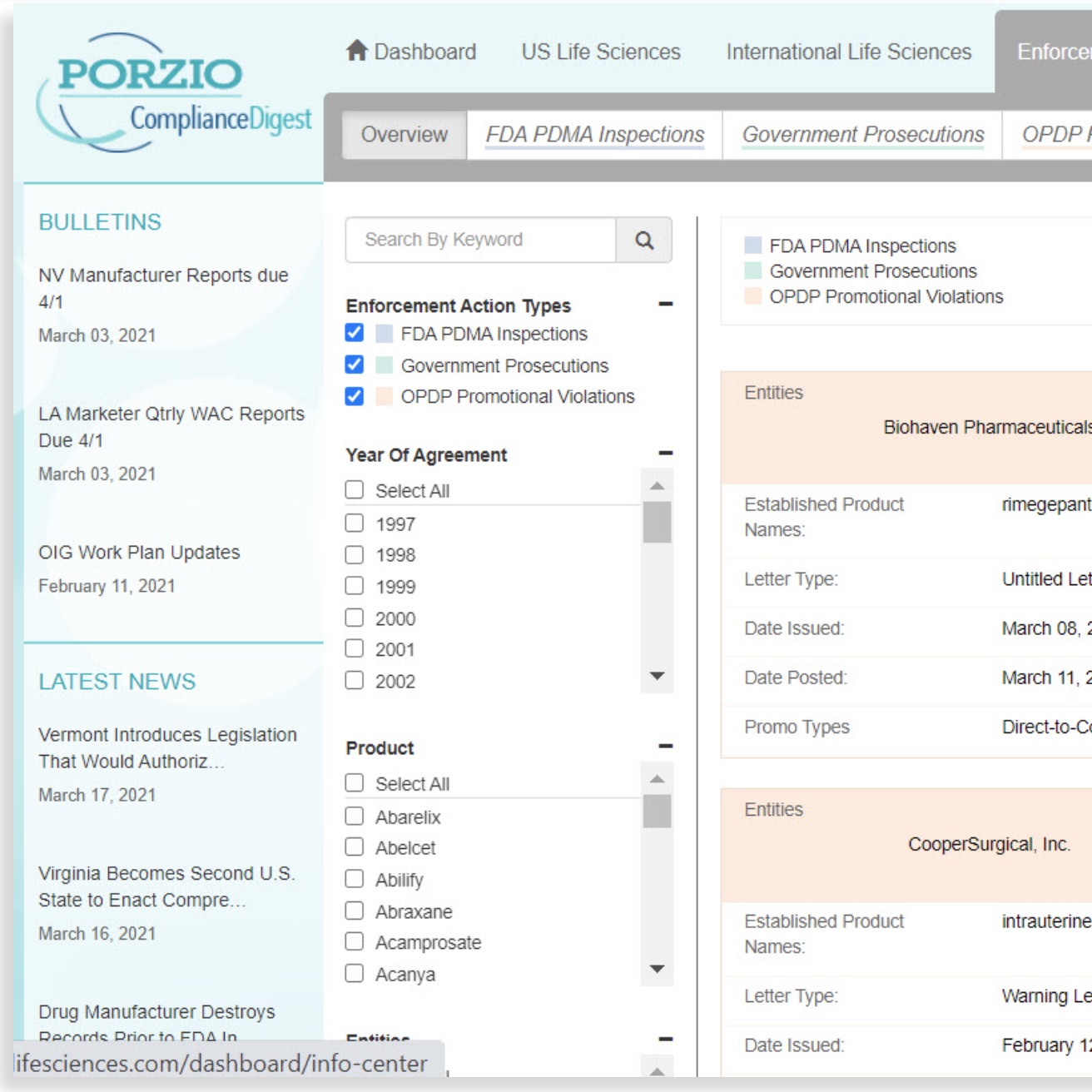Uncheck the FDA PDMA Inspections checkbox
This screenshot has height=1092, width=1092.
(355, 334)
